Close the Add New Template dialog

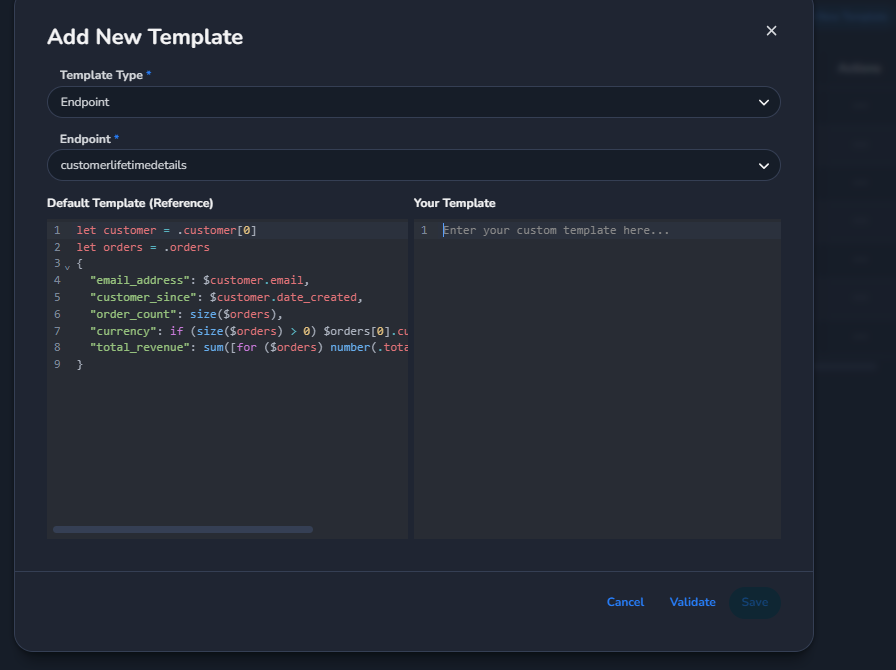point(771,31)
